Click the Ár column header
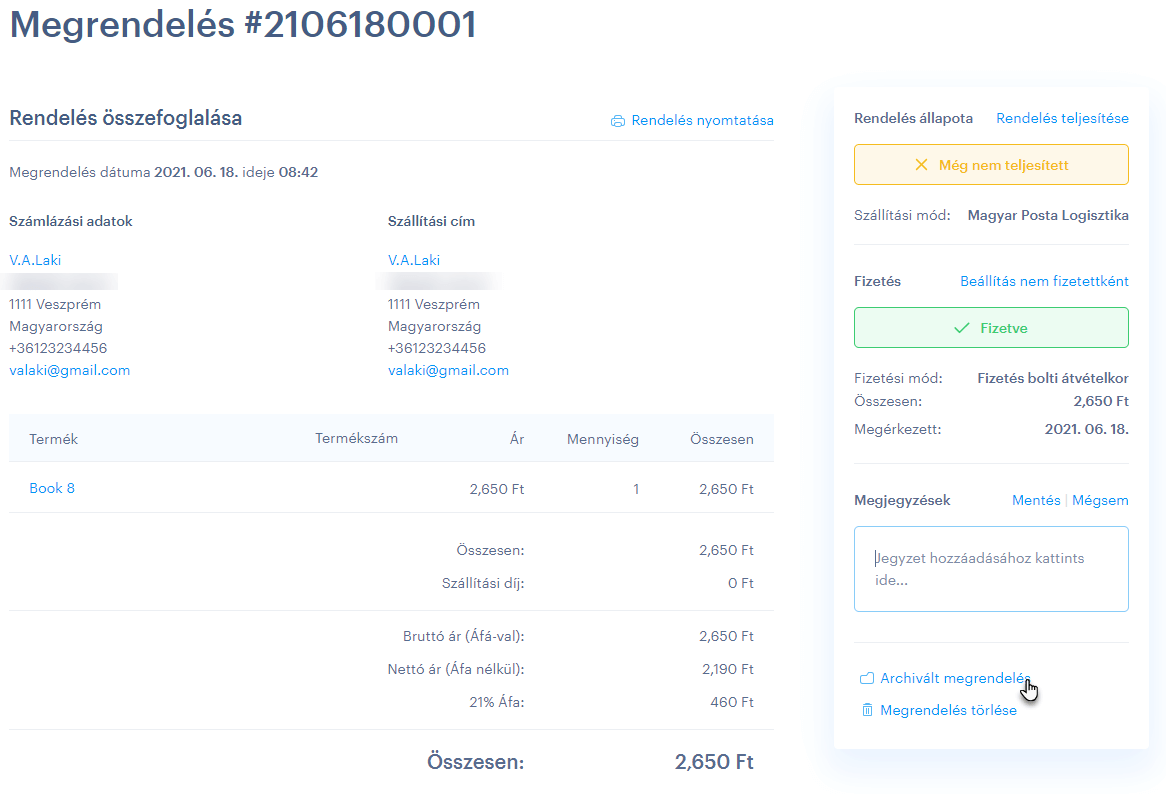Image resolution: width=1166 pixels, height=794 pixels. coord(517,439)
